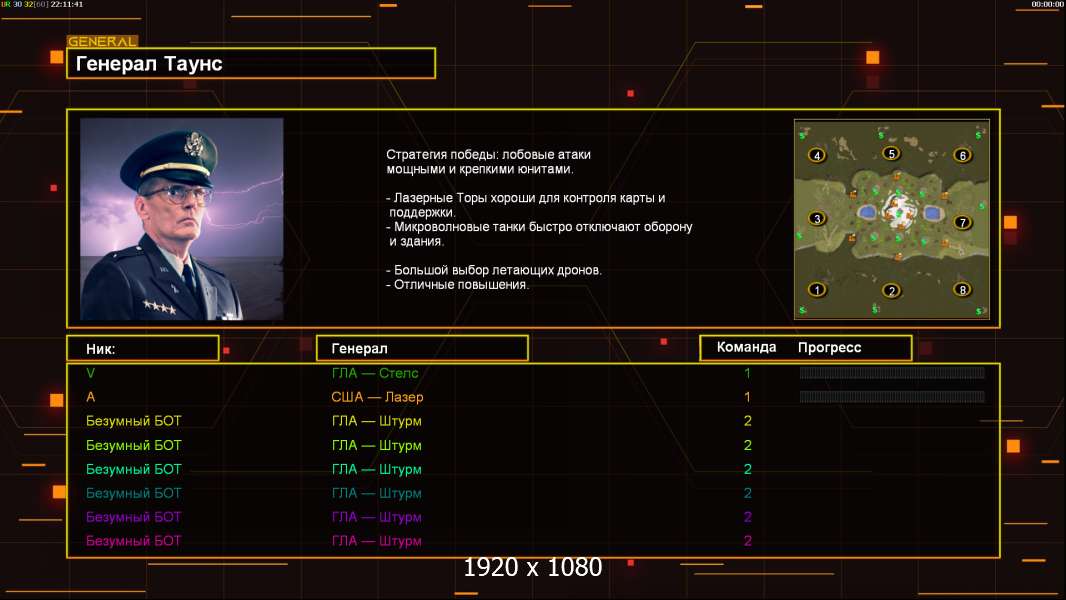Select the purple Безумный БОТ row name

click(x=133, y=517)
